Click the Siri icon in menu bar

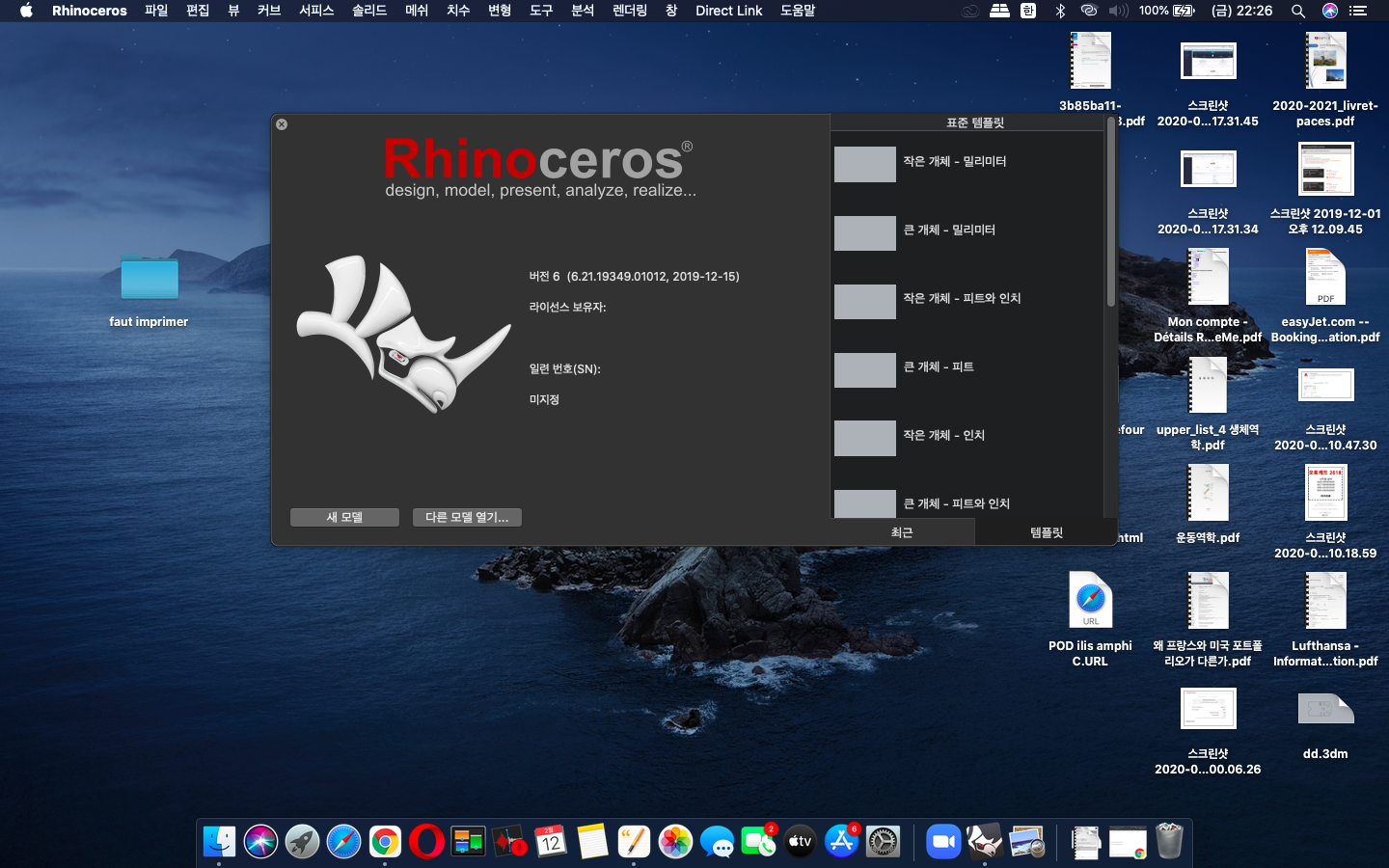coord(1330,11)
